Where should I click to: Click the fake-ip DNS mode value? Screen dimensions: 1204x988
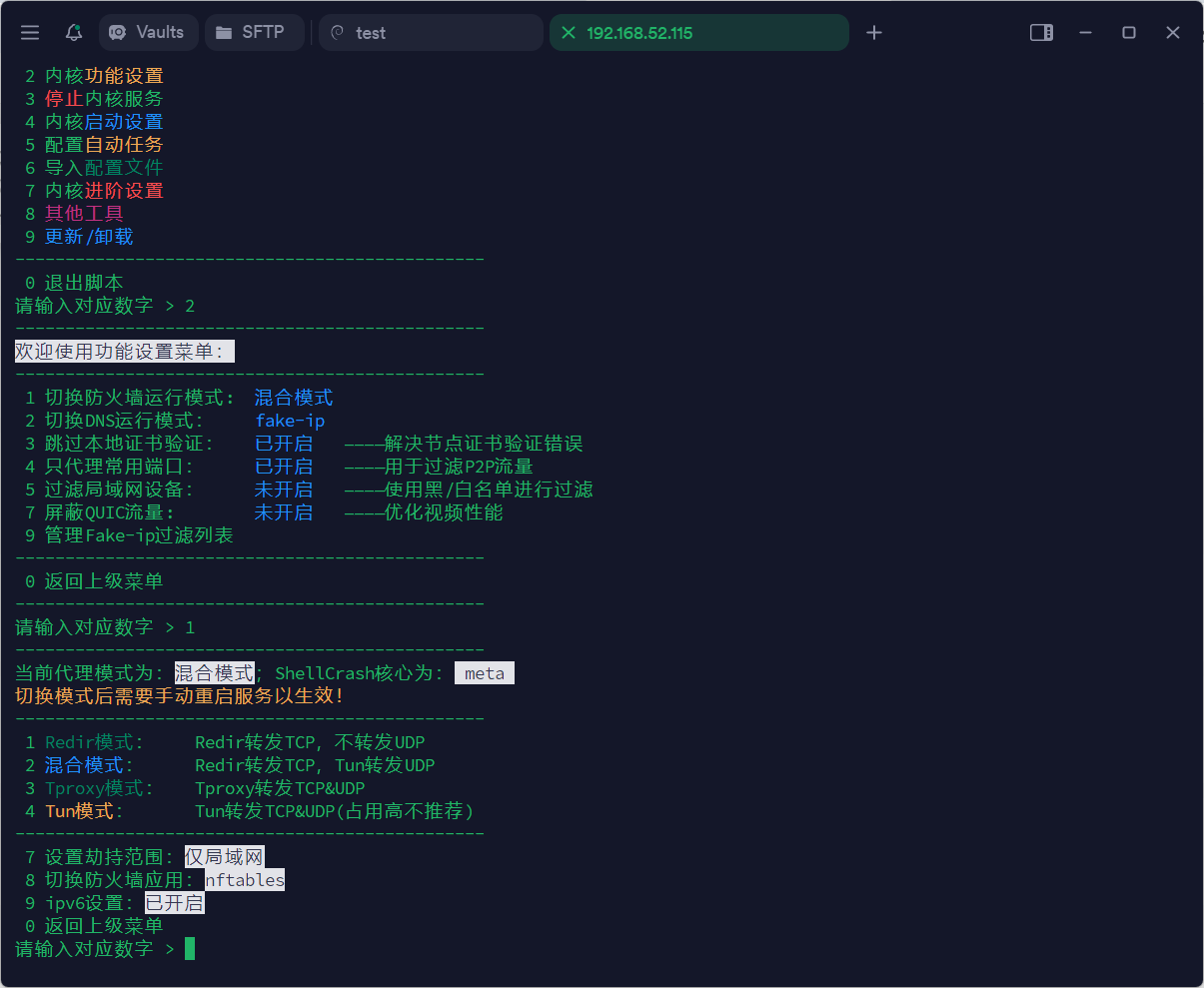[290, 420]
